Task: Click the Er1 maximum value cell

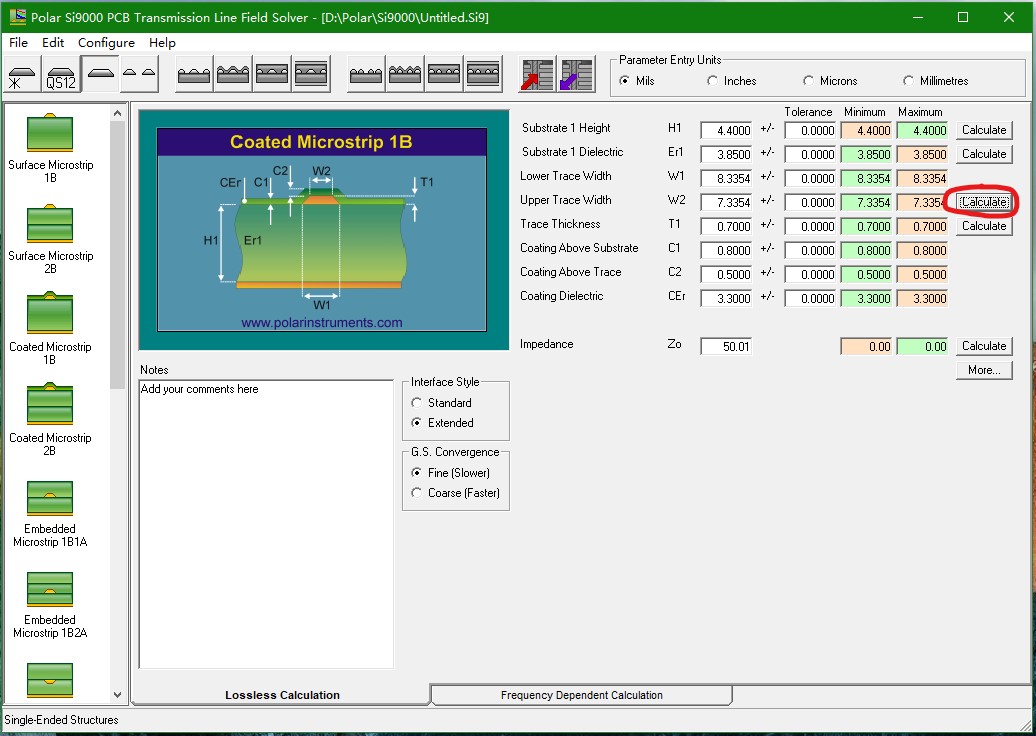Action: [922, 155]
